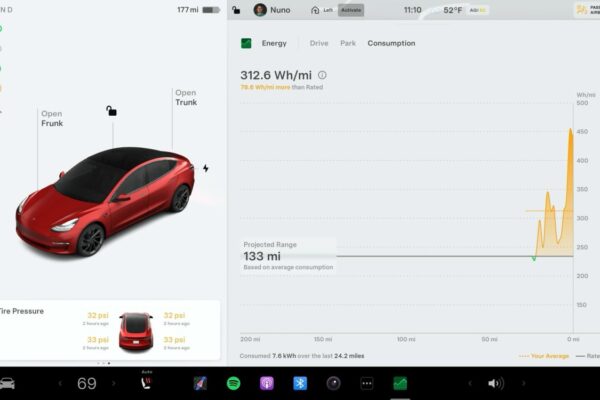Open the Nuno driver profile
This screenshot has width=600, height=400.
point(272,10)
